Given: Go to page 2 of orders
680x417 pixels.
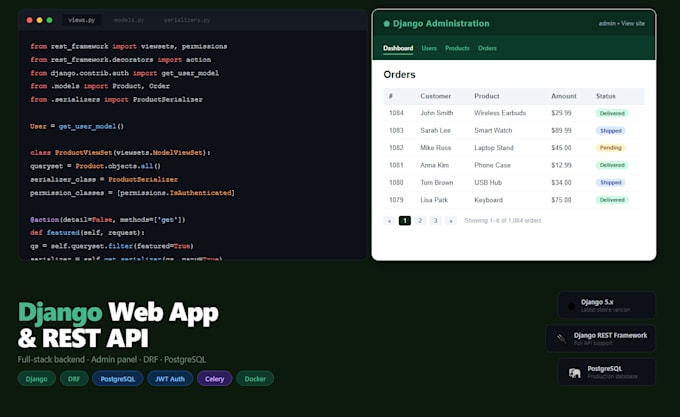Looking at the screenshot, I should click(x=420, y=221).
